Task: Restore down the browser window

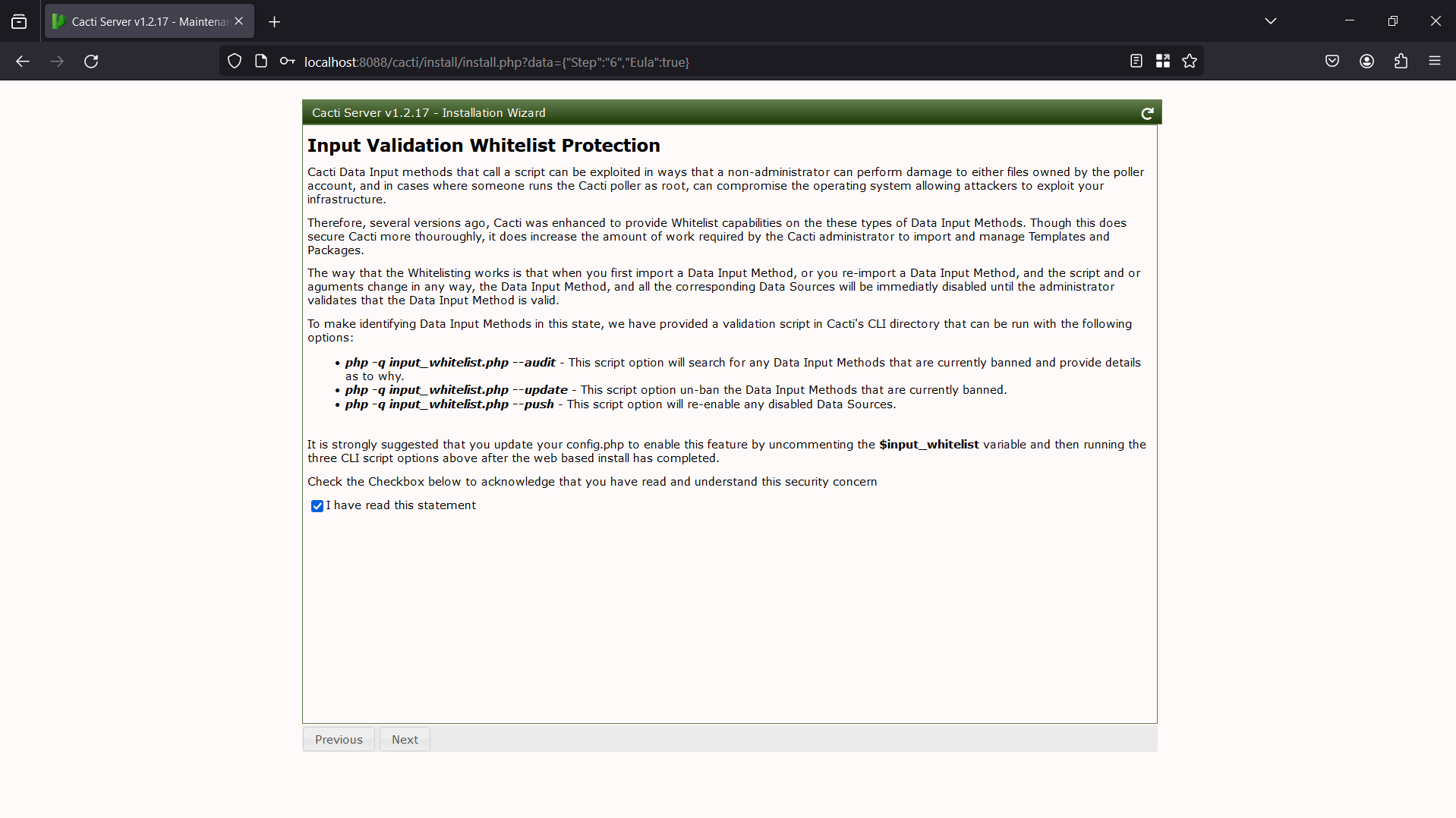Action: [1393, 21]
